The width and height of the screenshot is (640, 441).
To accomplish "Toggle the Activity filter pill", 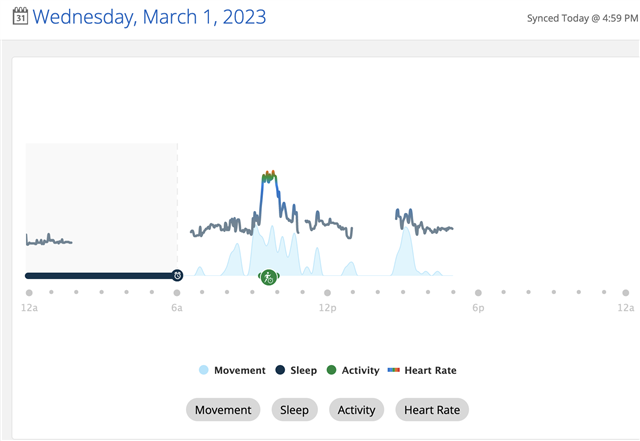I will [356, 410].
